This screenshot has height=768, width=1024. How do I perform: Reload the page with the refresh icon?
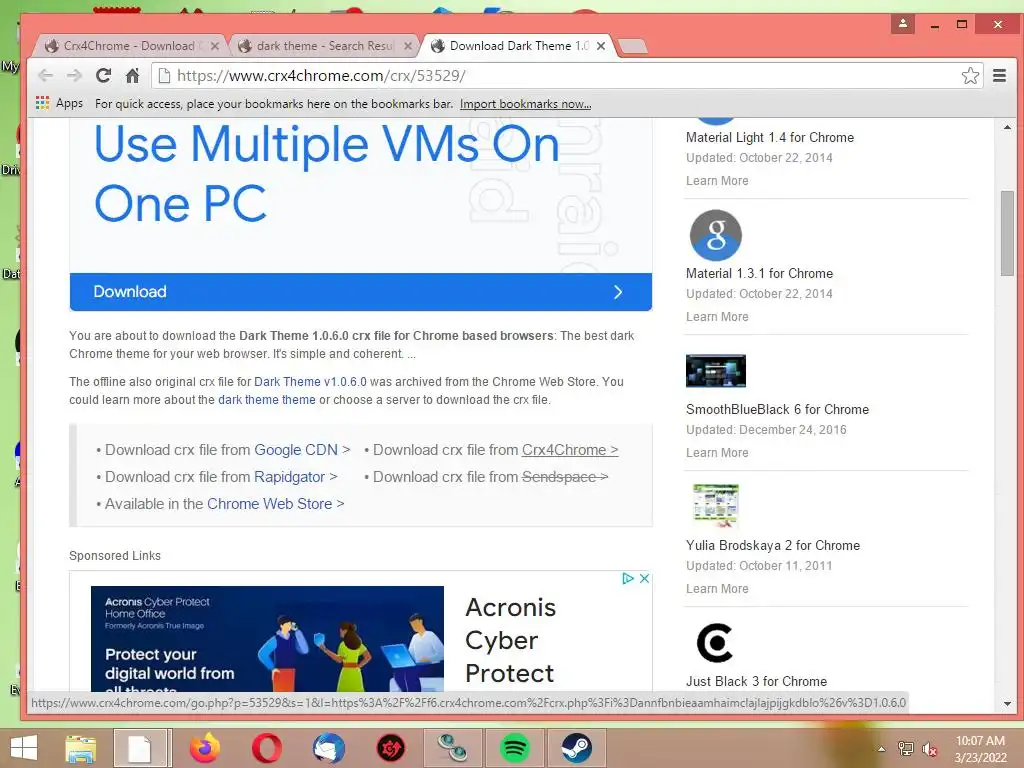point(103,75)
